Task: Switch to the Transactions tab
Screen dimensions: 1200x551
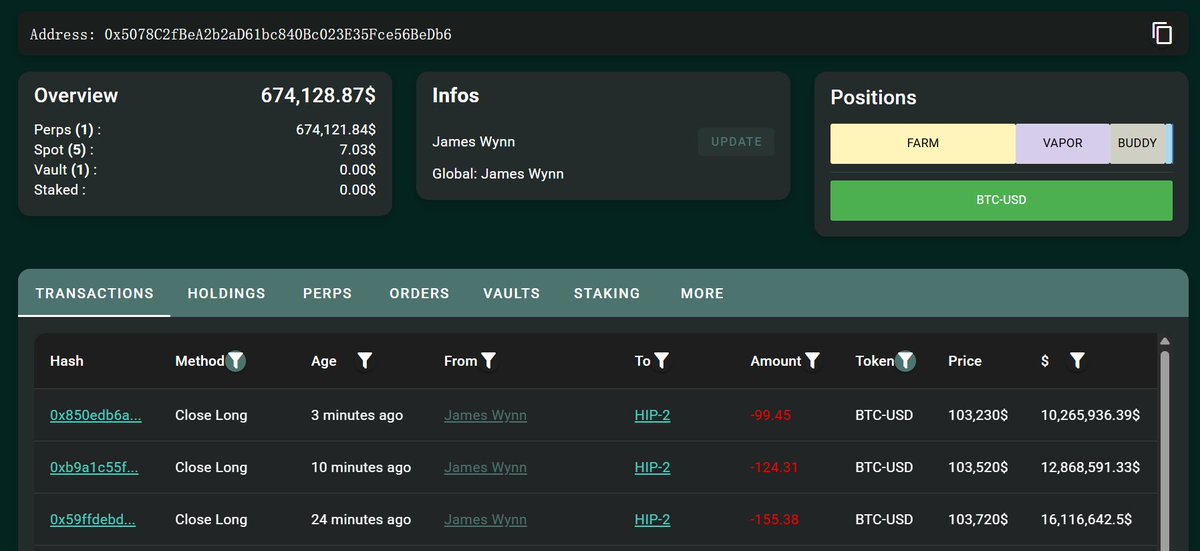Action: (x=94, y=293)
